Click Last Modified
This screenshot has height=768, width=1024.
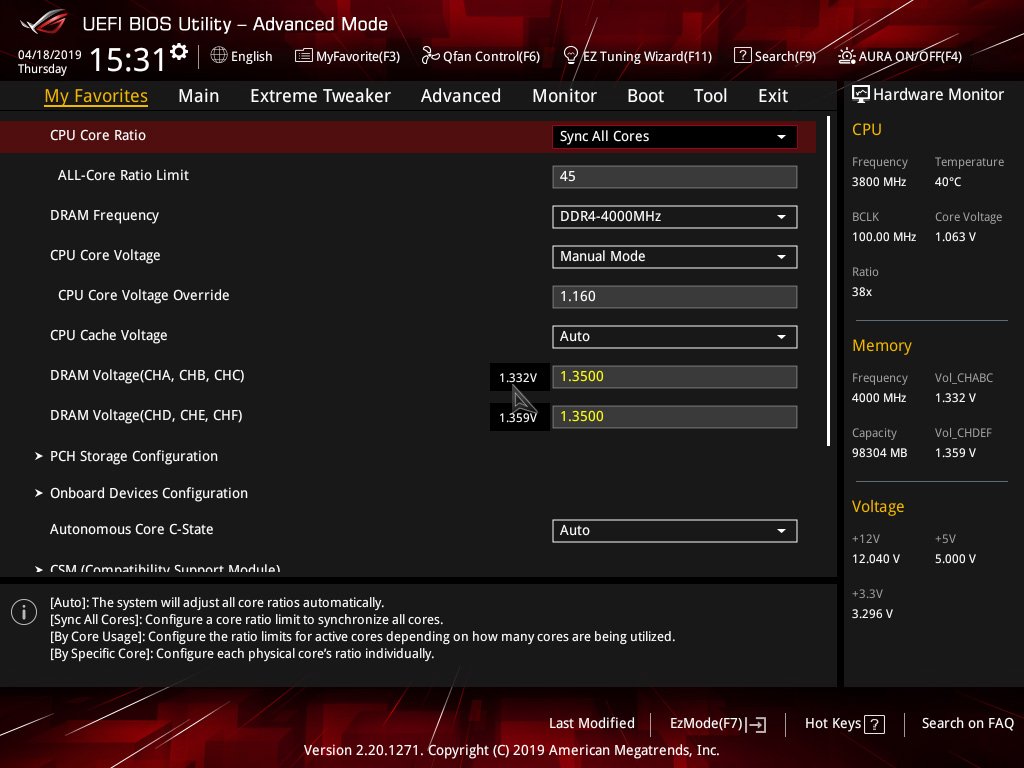(592, 724)
